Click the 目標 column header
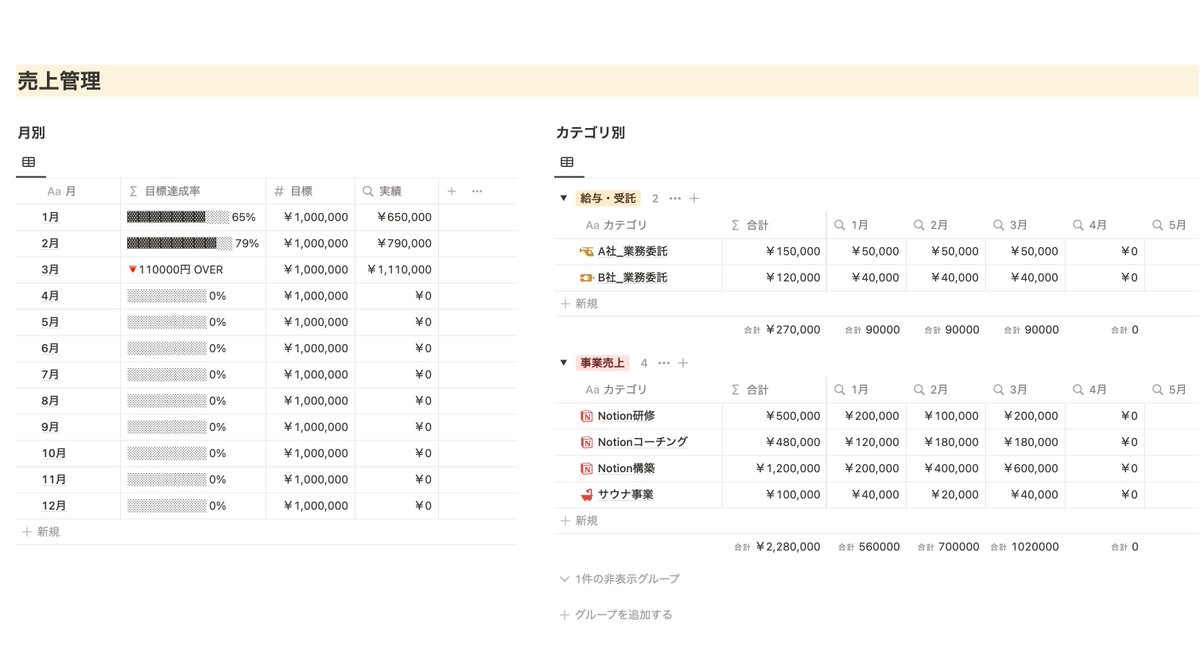This screenshot has height=671, width=1200. click(310, 191)
